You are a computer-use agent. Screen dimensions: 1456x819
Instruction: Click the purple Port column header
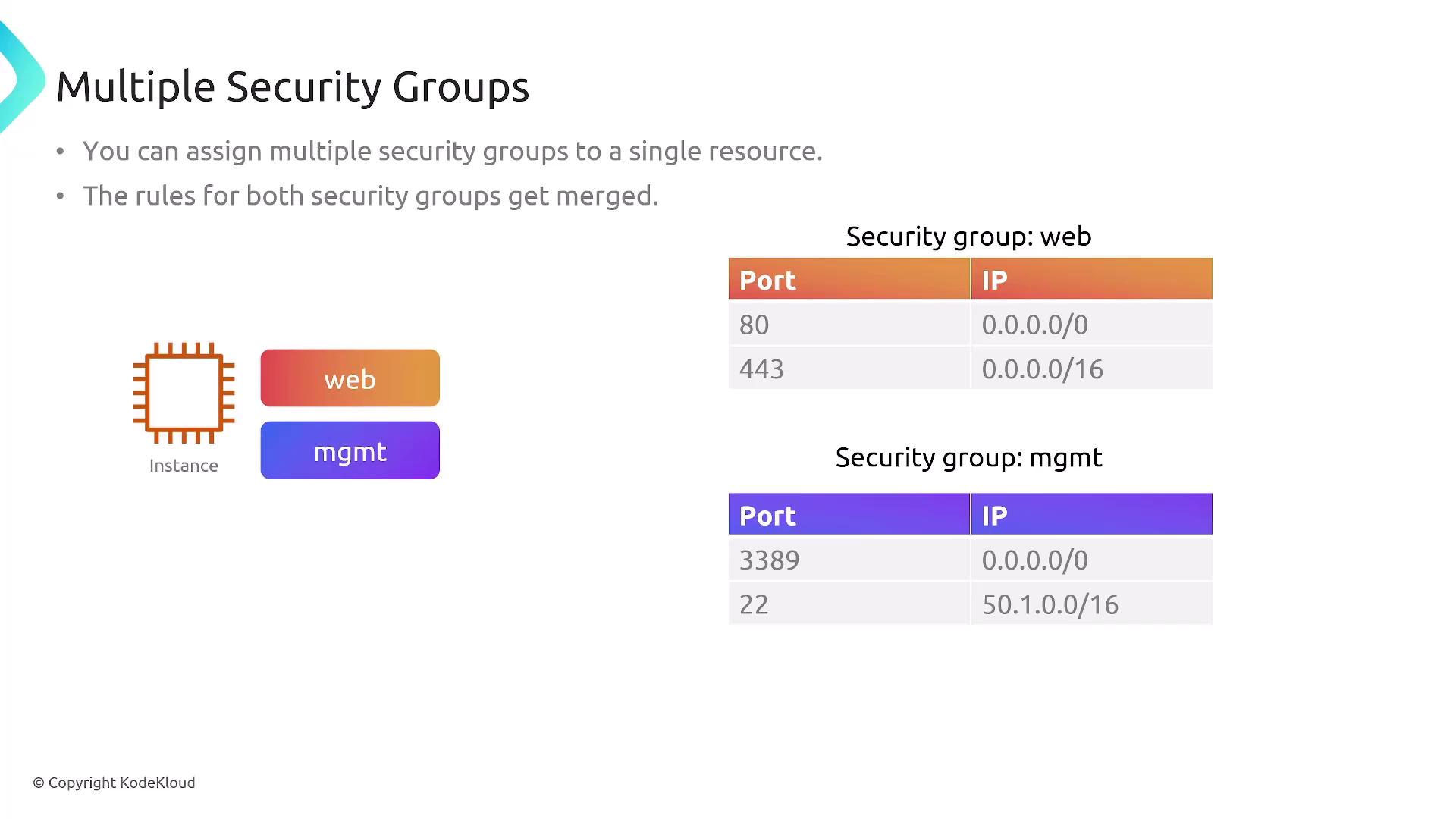click(849, 515)
